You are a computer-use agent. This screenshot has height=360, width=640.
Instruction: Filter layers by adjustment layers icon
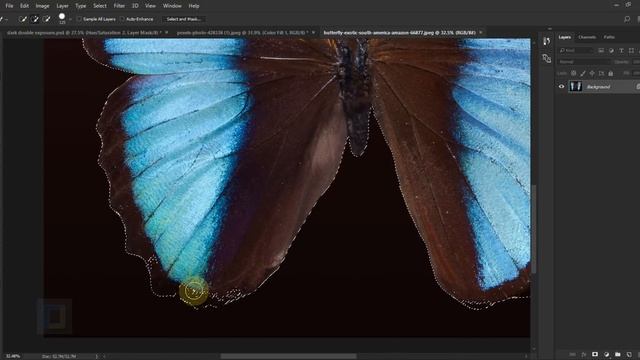tap(611, 50)
